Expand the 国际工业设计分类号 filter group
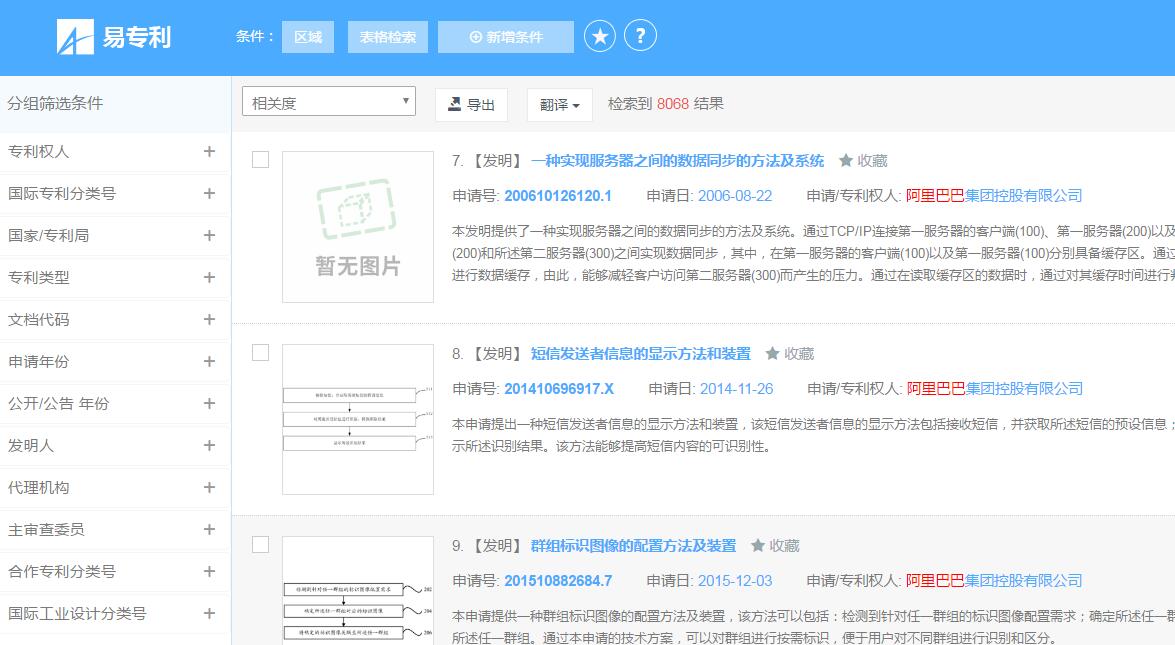1175x645 pixels. coord(209,613)
